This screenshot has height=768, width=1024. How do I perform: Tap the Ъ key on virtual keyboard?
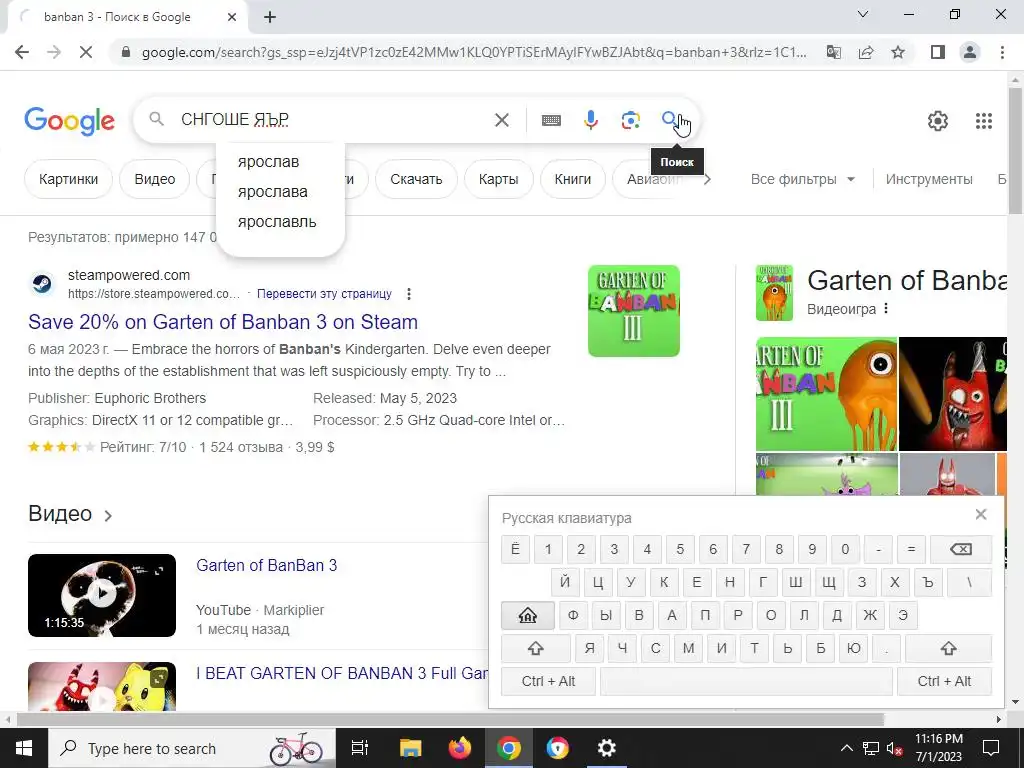928,582
